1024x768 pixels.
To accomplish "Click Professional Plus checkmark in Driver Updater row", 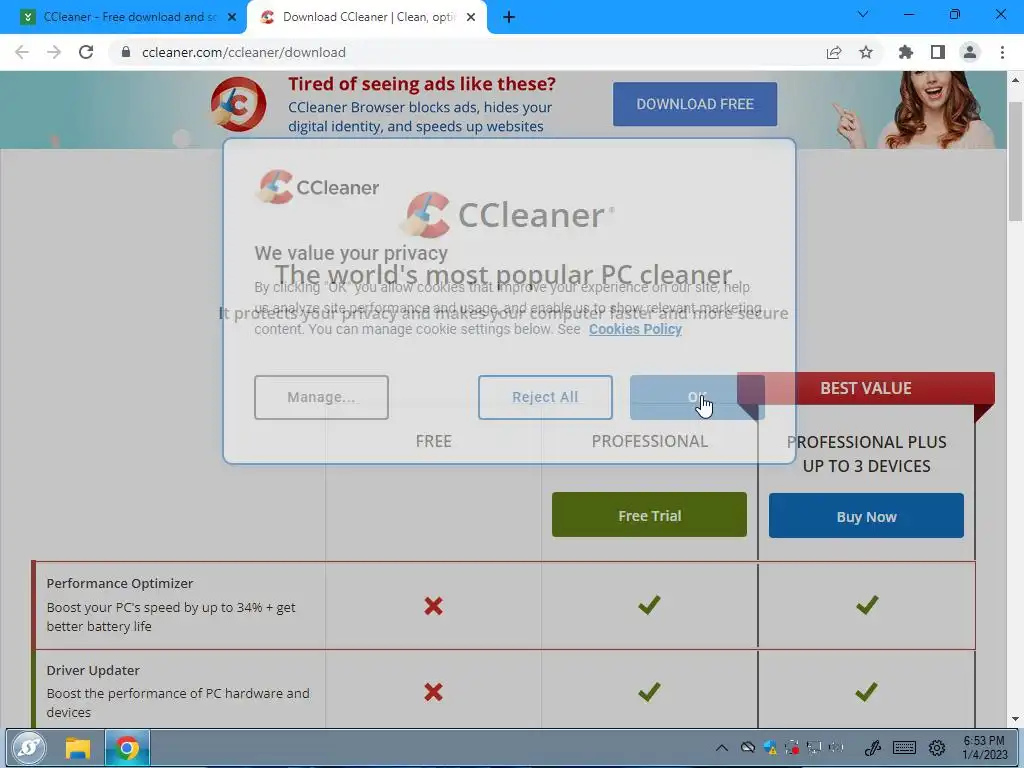I will point(867,691).
